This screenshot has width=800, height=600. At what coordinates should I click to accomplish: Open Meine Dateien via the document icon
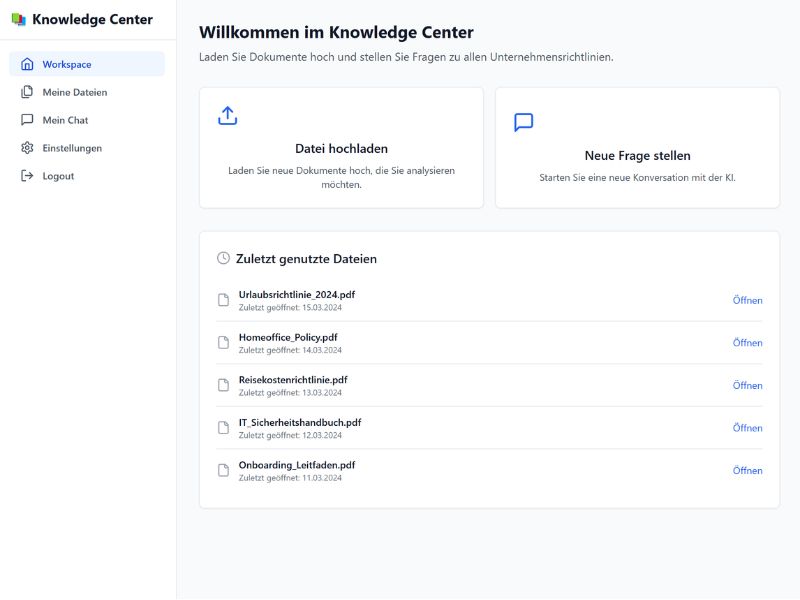click(25, 92)
